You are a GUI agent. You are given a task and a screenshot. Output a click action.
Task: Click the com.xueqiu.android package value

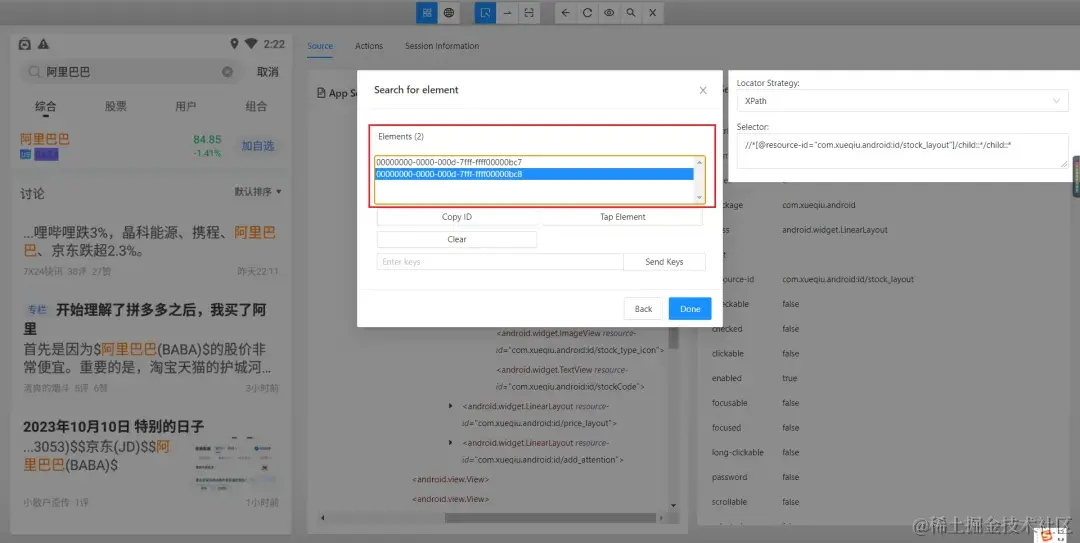coord(818,205)
